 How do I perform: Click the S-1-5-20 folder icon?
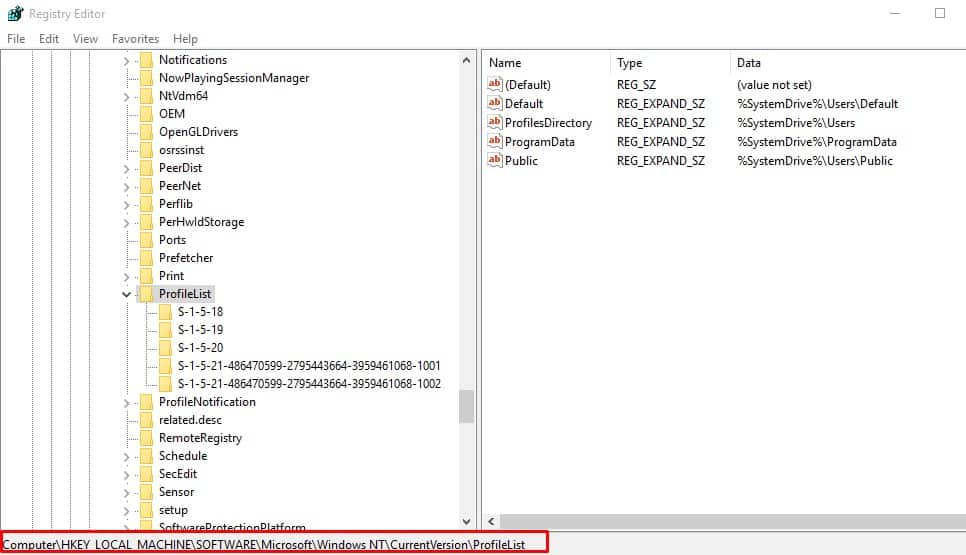[165, 347]
